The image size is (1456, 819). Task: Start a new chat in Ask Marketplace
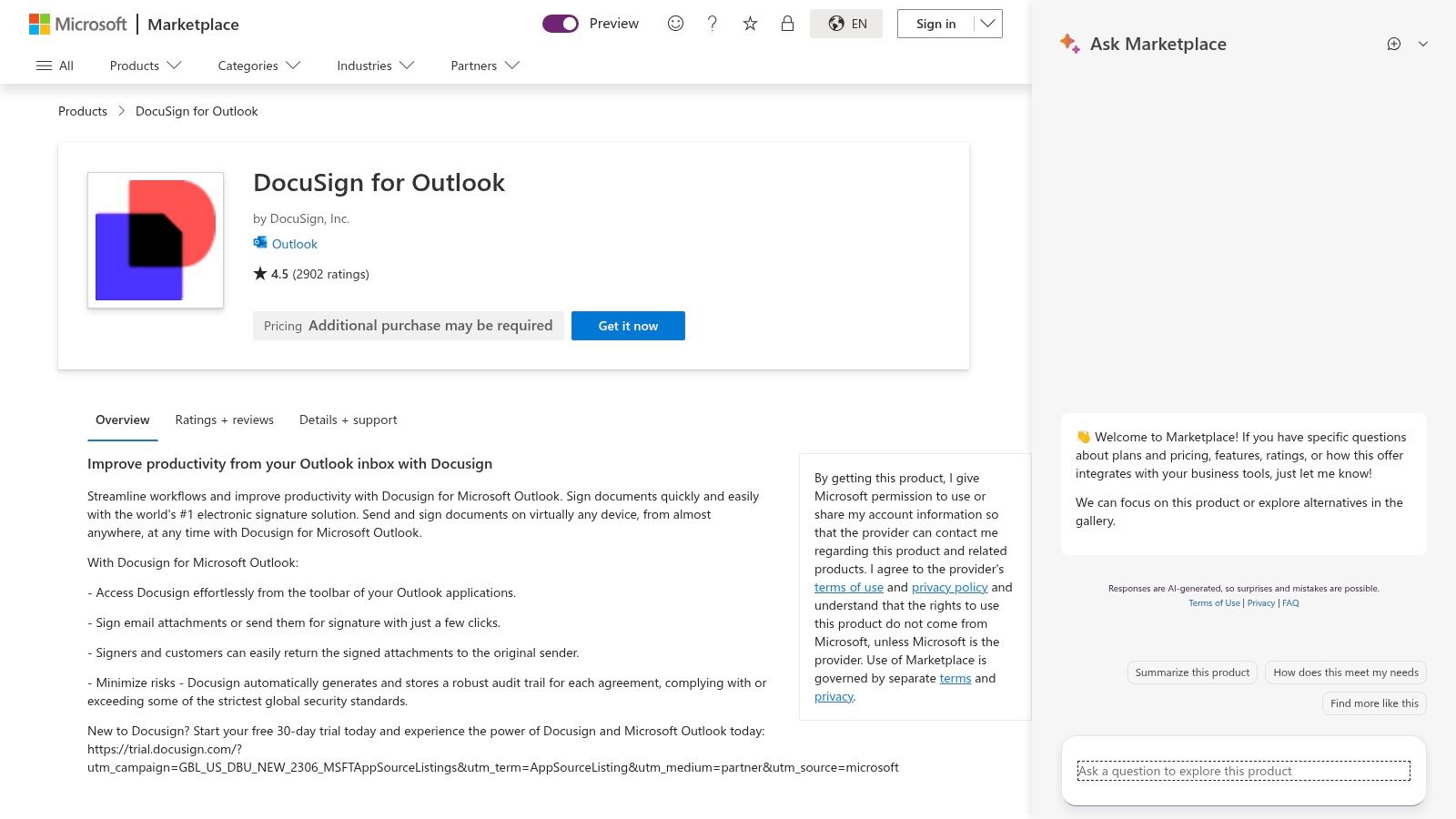click(x=1394, y=44)
